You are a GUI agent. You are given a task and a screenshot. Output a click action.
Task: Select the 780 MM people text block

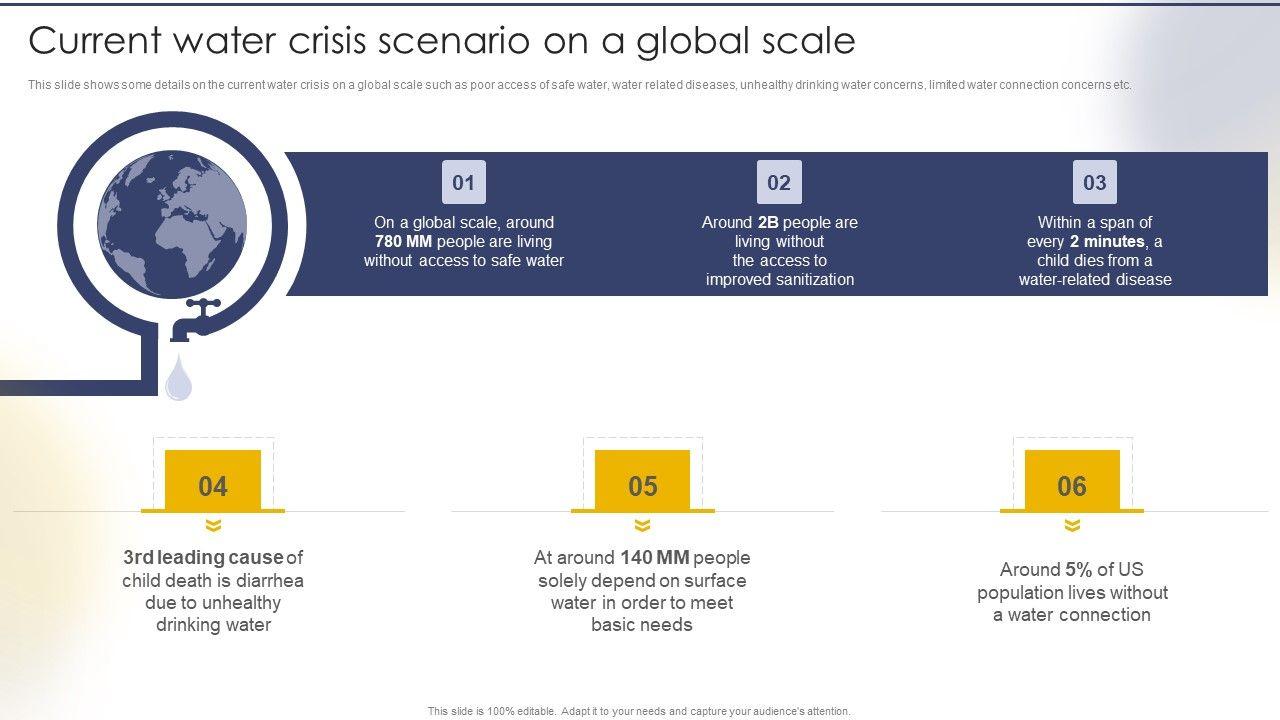[464, 242]
